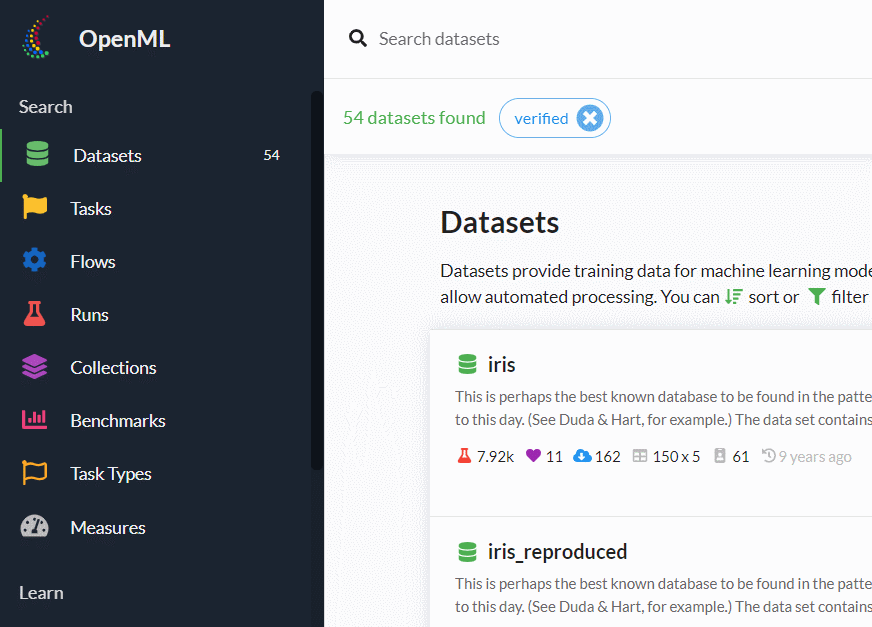Click the OpenML logo icon
The height and width of the screenshot is (627, 872).
pos(37,39)
